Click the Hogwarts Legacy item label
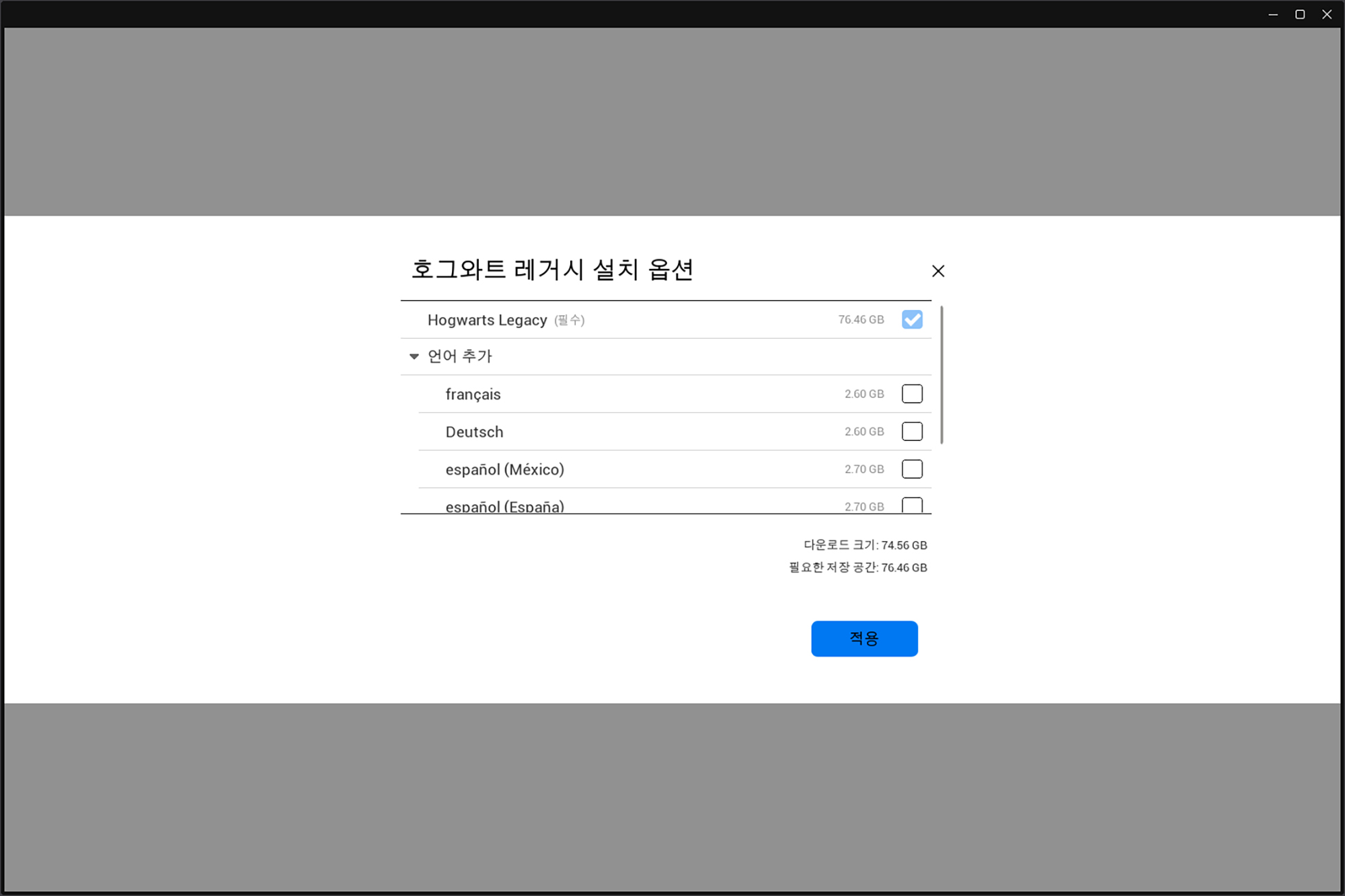This screenshot has height=896, width=1345. pyautogui.click(x=487, y=321)
